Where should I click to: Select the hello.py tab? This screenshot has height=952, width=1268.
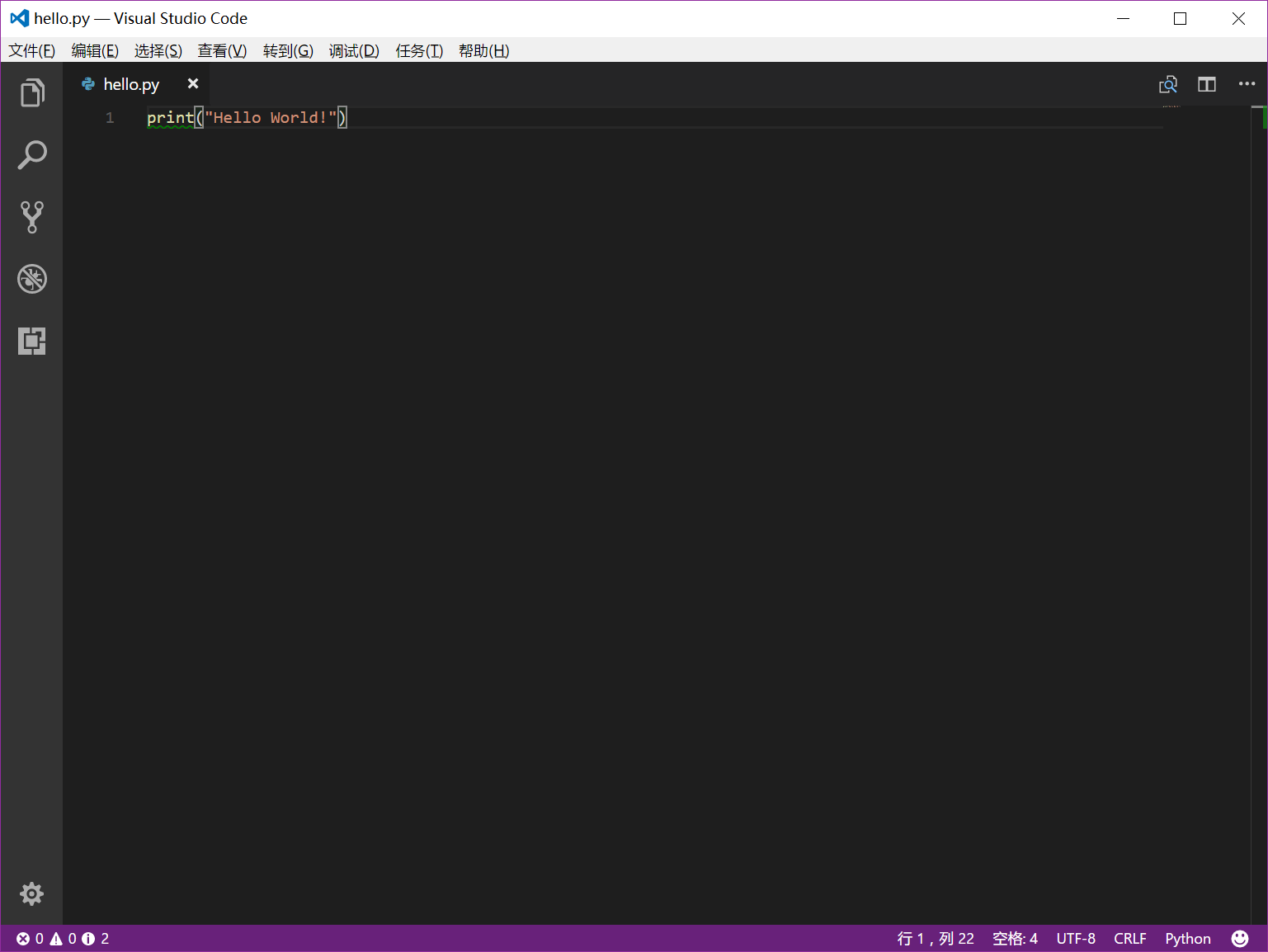click(x=130, y=84)
